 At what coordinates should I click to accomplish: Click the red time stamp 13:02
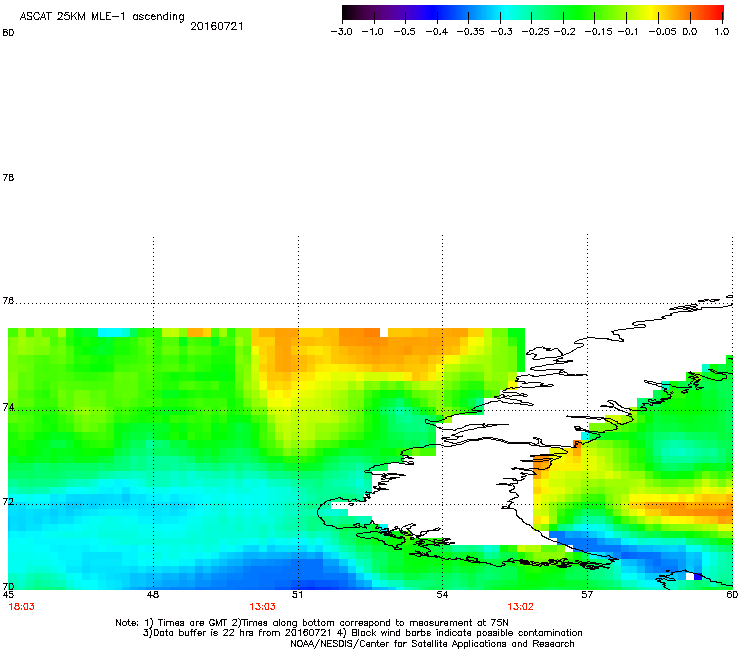coord(520,607)
